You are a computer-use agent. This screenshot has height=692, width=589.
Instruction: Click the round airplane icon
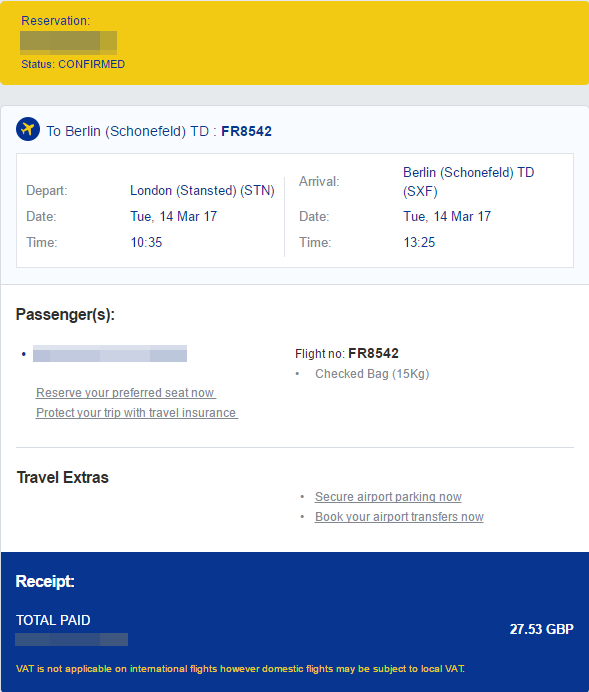[28, 129]
